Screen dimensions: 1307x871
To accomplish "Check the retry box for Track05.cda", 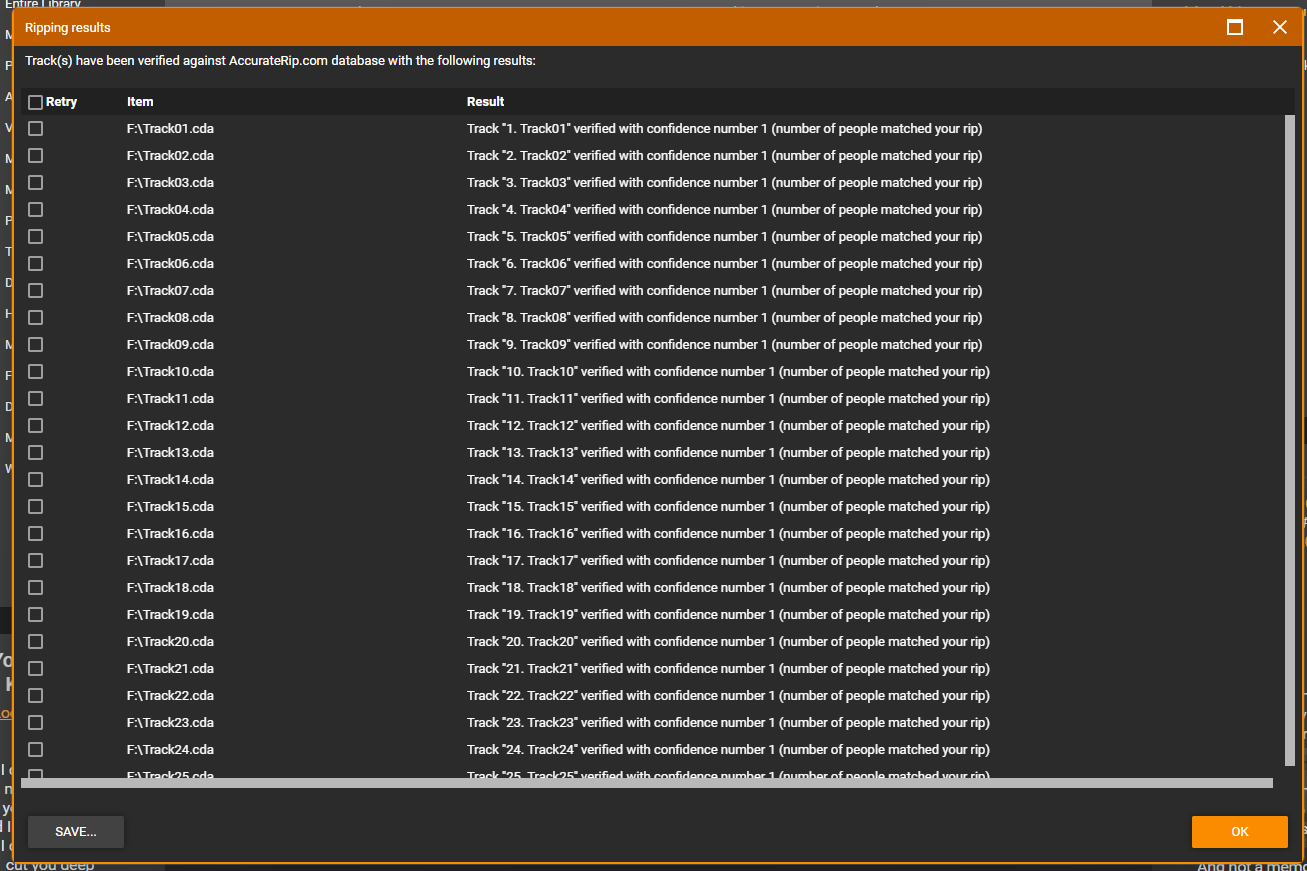I will [x=35, y=237].
